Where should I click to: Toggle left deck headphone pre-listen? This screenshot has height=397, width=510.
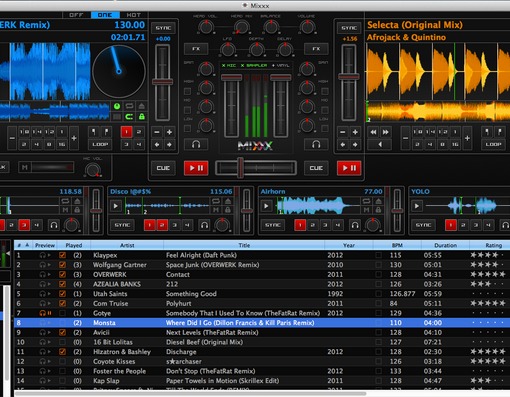[x=196, y=144]
